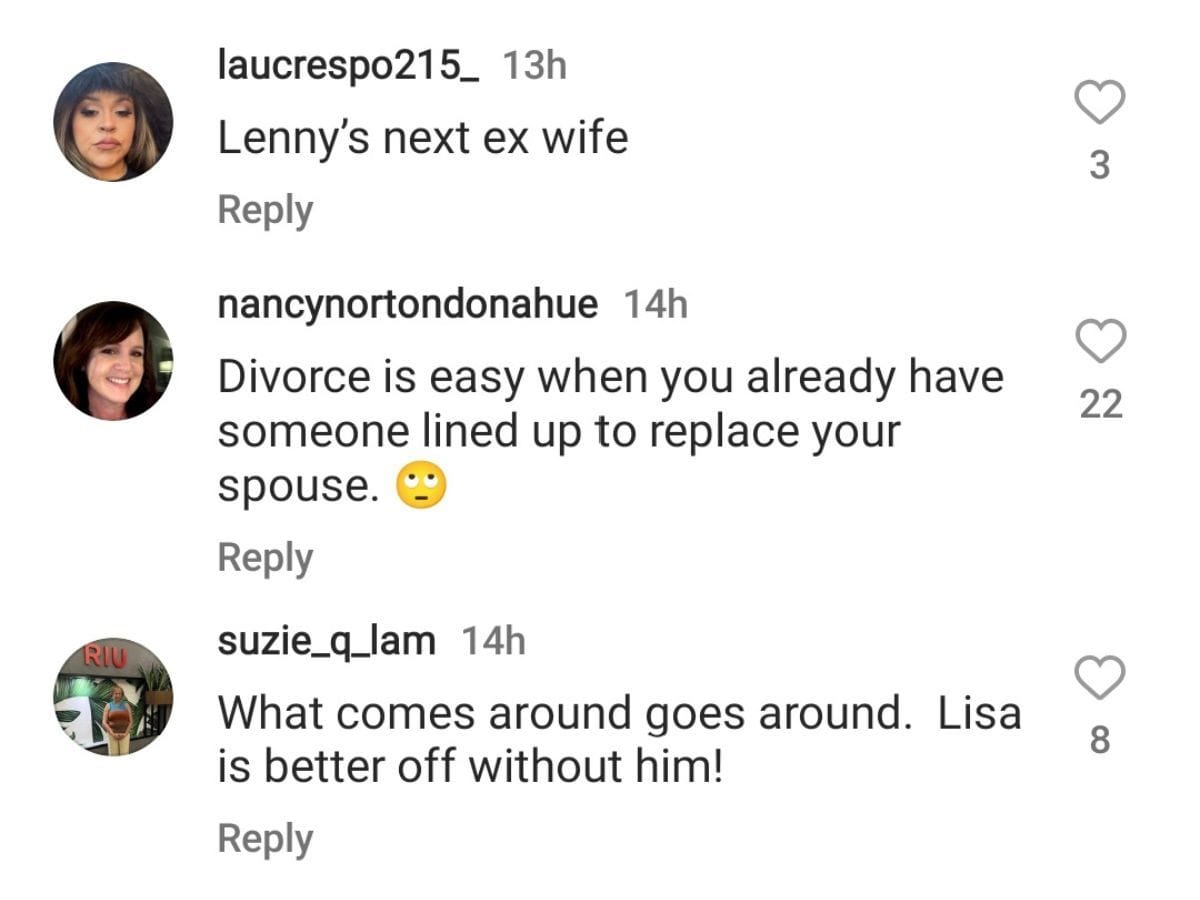View nancynortondonahue's profile avatar
The height and width of the screenshot is (900, 1200).
(x=113, y=361)
